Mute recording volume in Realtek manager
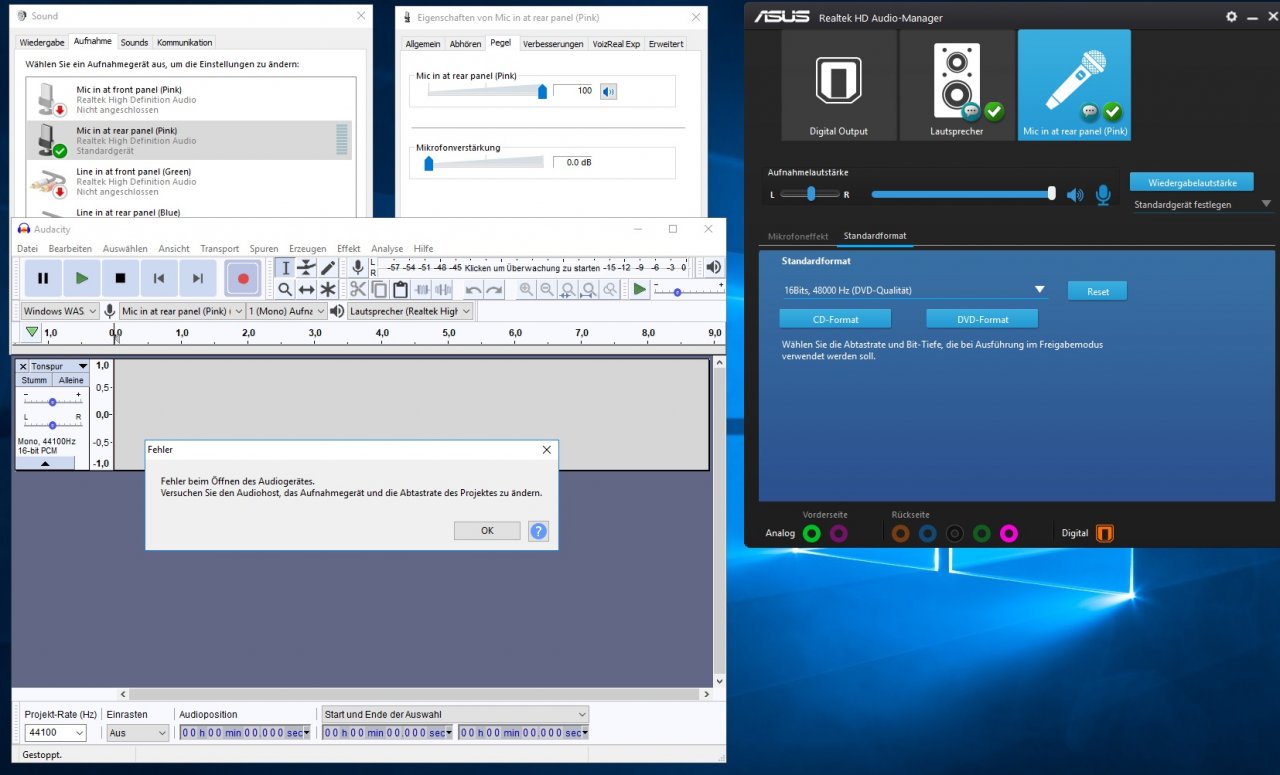The width and height of the screenshot is (1280, 775). 1075,195
